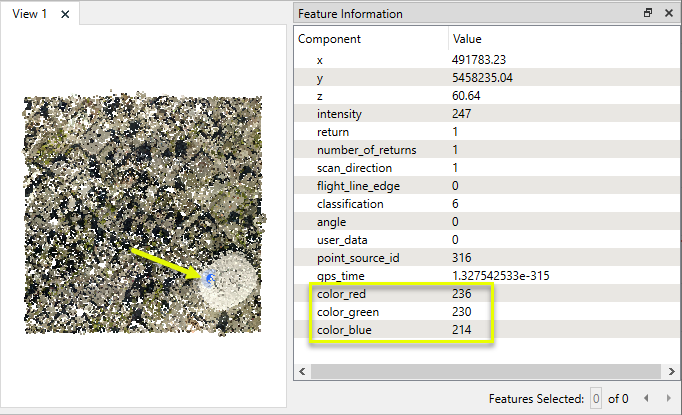Click the blue selected point in cloud
The height and width of the screenshot is (415, 682).
[210, 278]
